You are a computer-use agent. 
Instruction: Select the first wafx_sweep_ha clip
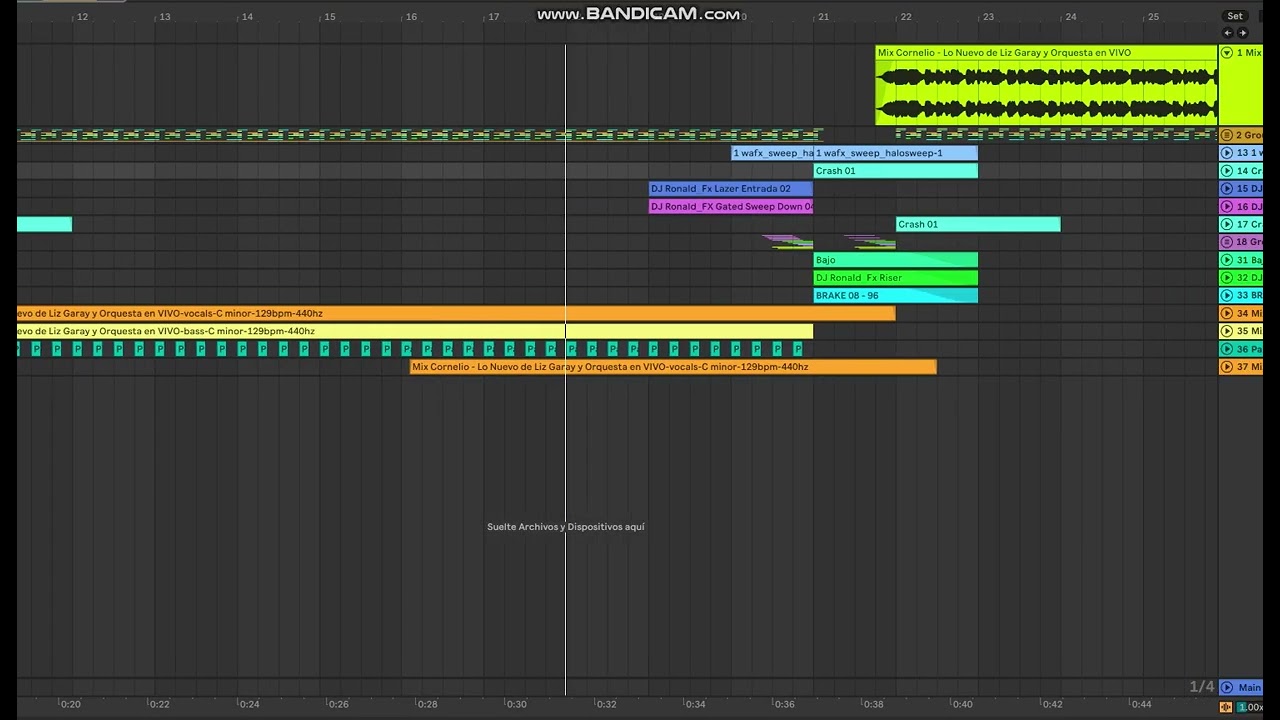[772, 153]
